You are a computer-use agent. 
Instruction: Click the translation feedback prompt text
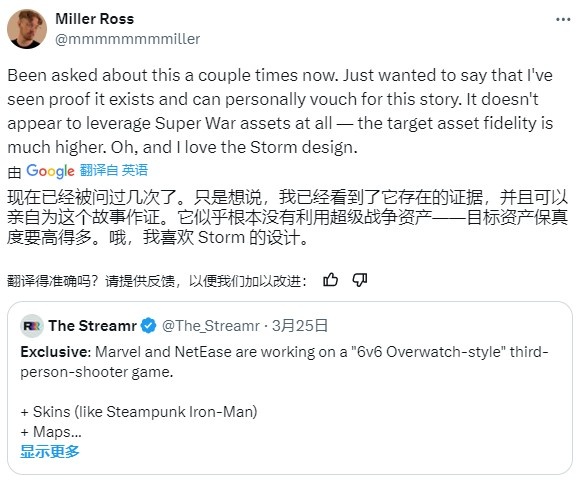157,280
